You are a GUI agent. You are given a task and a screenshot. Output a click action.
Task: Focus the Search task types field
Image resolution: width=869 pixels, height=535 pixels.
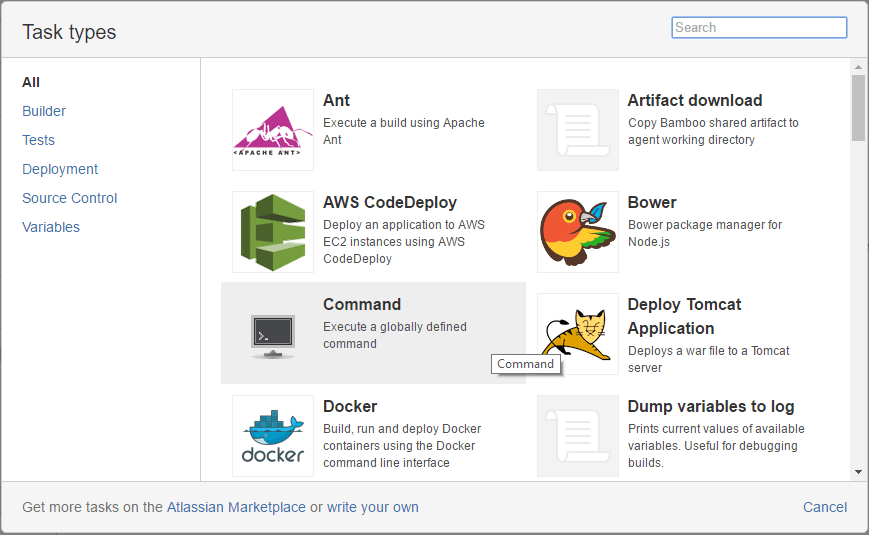pos(759,27)
